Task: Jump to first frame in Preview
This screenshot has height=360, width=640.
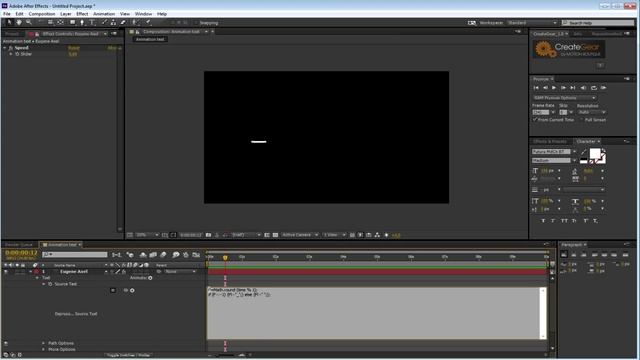Action: tap(536, 88)
